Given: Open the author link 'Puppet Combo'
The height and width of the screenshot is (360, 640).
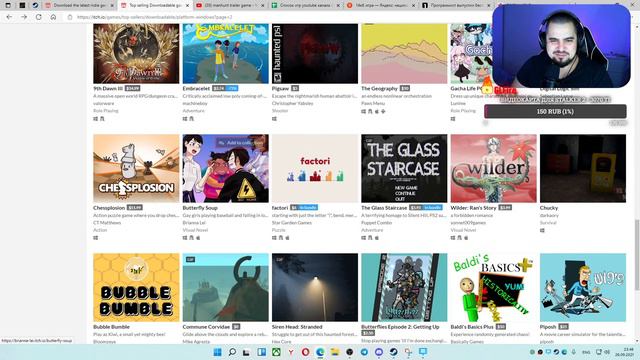Looking at the screenshot, I should pyautogui.click(x=376, y=223).
